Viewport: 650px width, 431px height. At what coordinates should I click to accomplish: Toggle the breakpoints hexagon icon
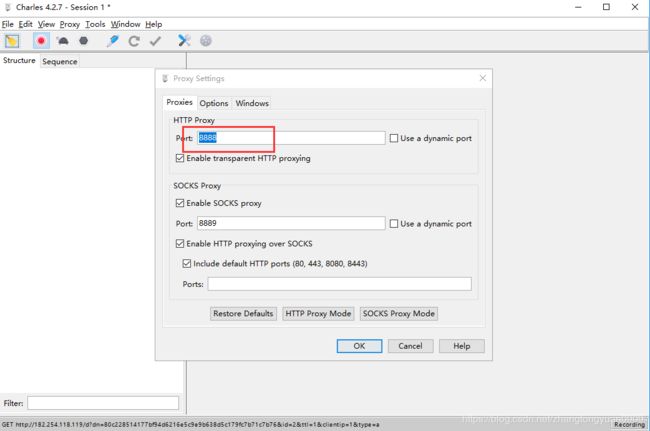(x=84, y=41)
